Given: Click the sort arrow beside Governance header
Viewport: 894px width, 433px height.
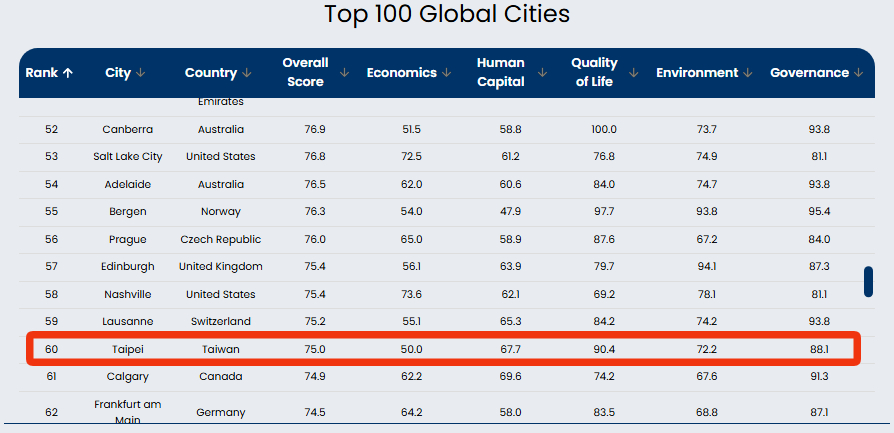Looking at the screenshot, I should click(x=859, y=73).
